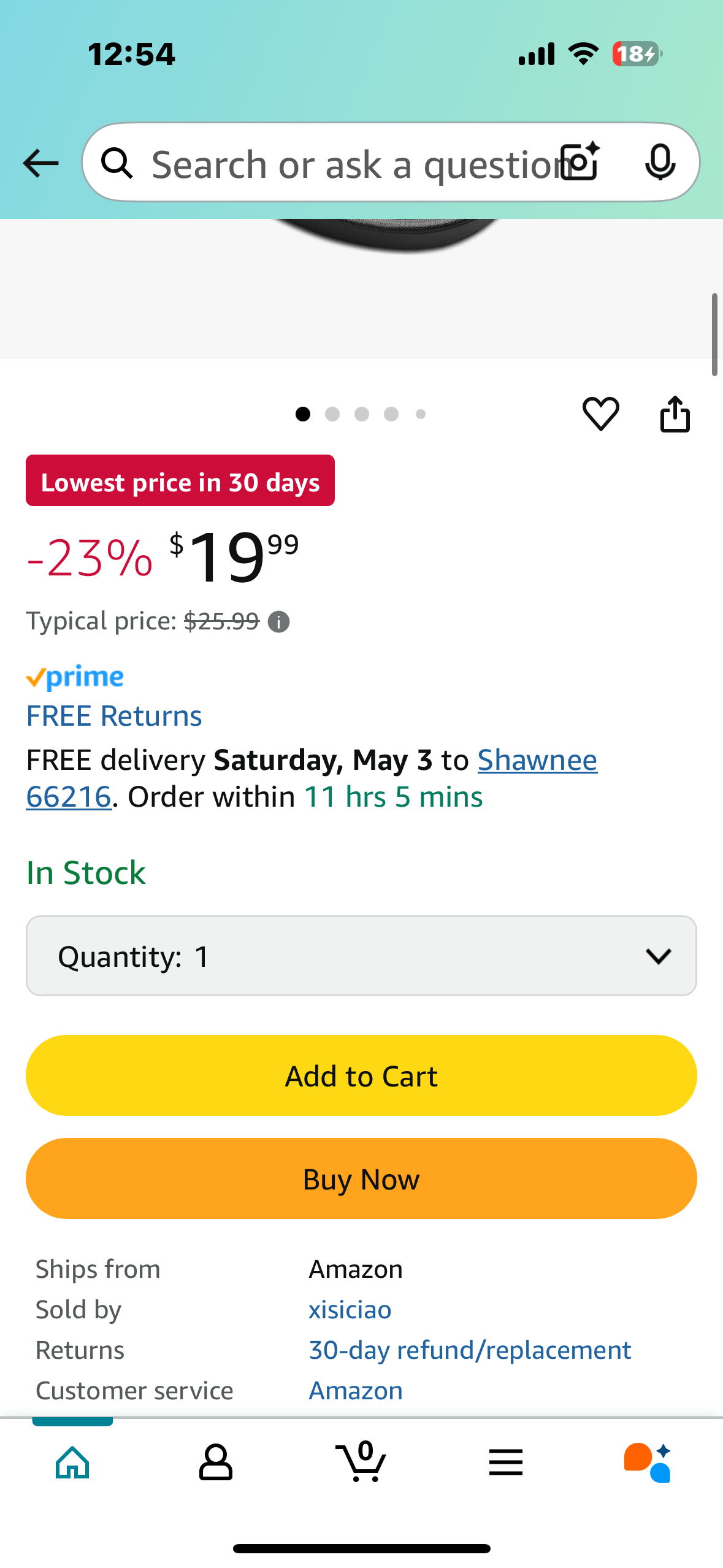Open the Rufus AI assistant icon
723x1568 pixels.
tap(647, 1462)
